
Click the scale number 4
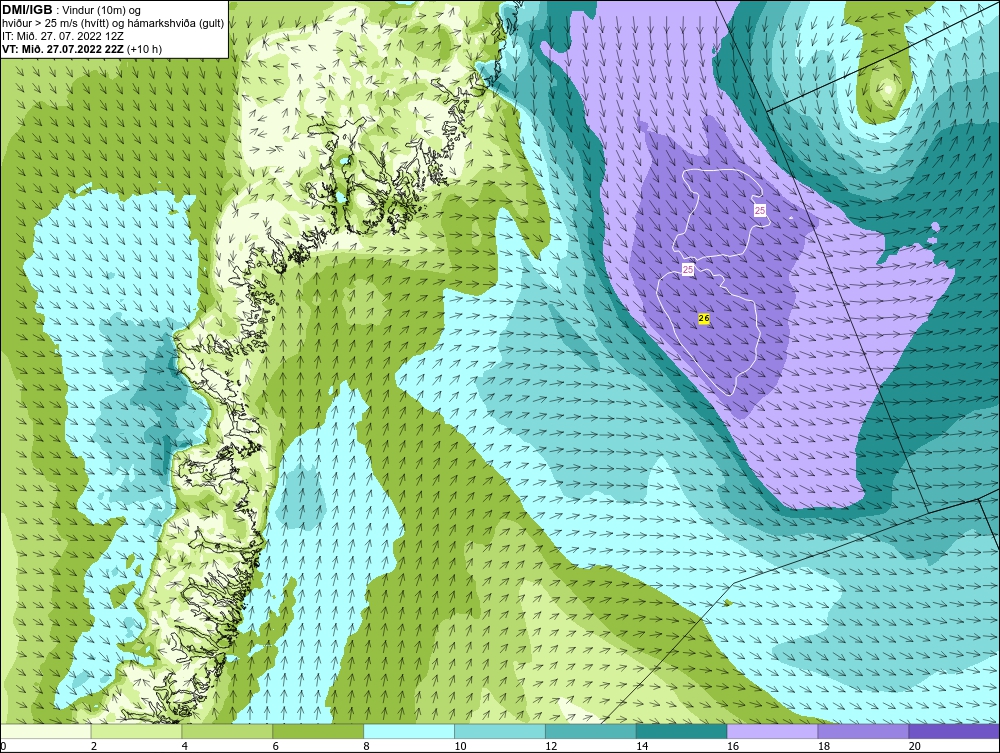click(x=185, y=746)
